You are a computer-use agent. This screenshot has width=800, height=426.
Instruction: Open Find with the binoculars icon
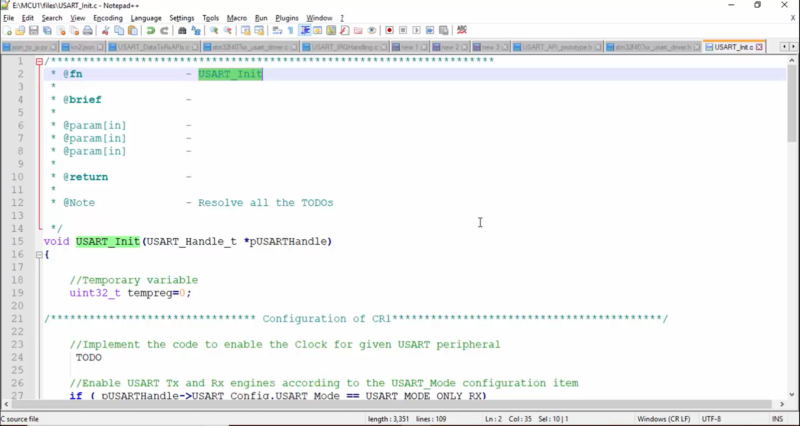coord(182,31)
